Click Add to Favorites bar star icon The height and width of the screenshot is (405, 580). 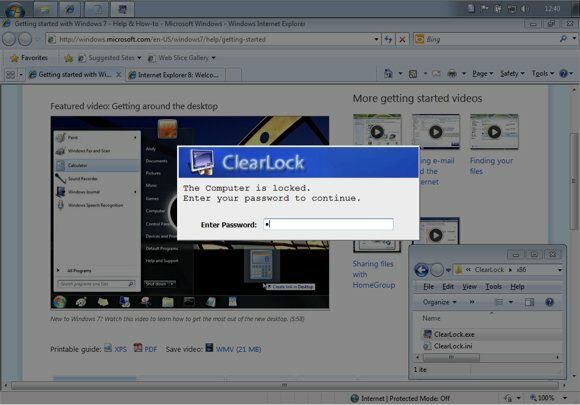[x=69, y=58]
